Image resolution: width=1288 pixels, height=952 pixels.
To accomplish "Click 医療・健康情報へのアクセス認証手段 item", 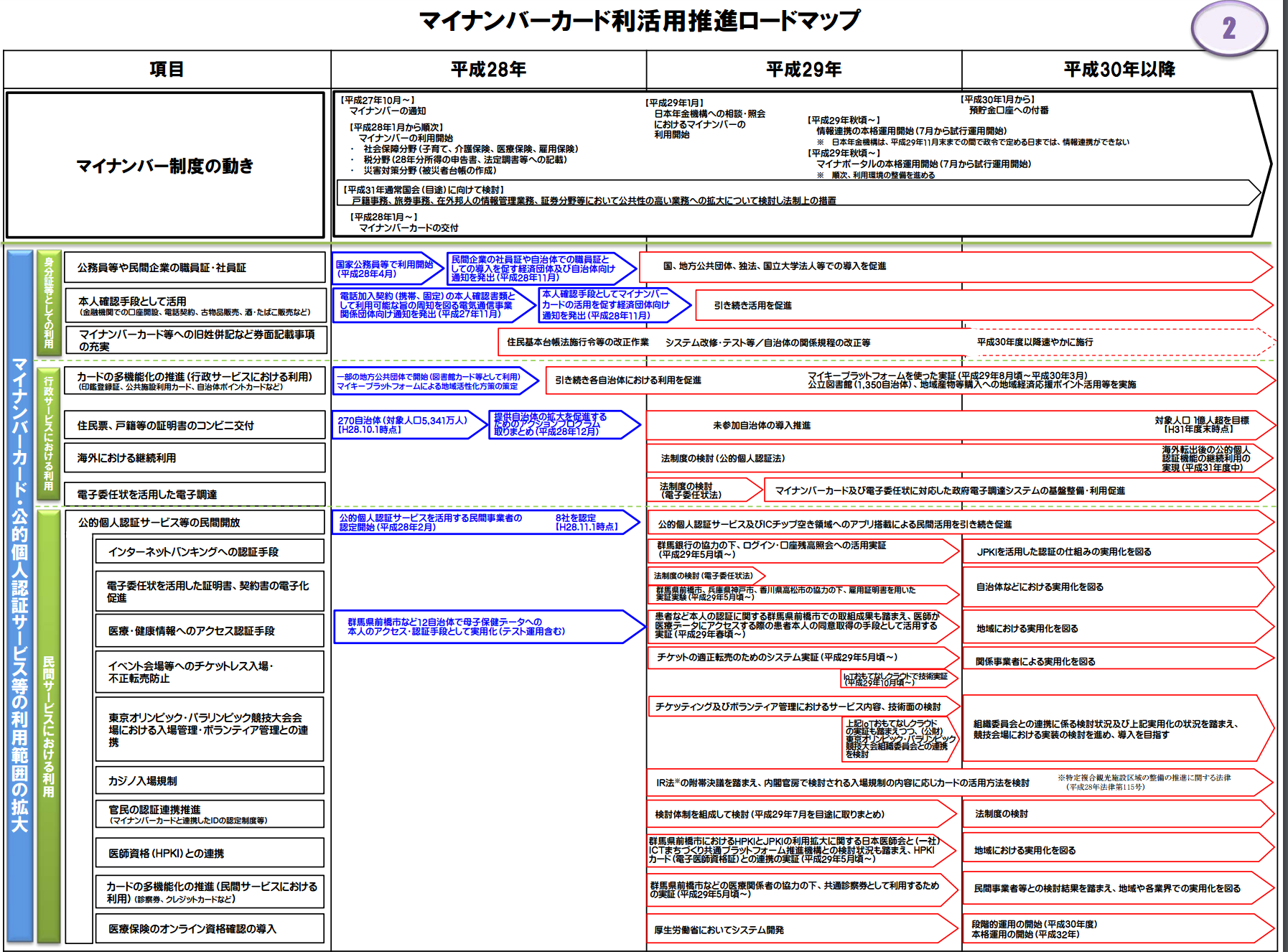I will pyautogui.click(x=210, y=630).
